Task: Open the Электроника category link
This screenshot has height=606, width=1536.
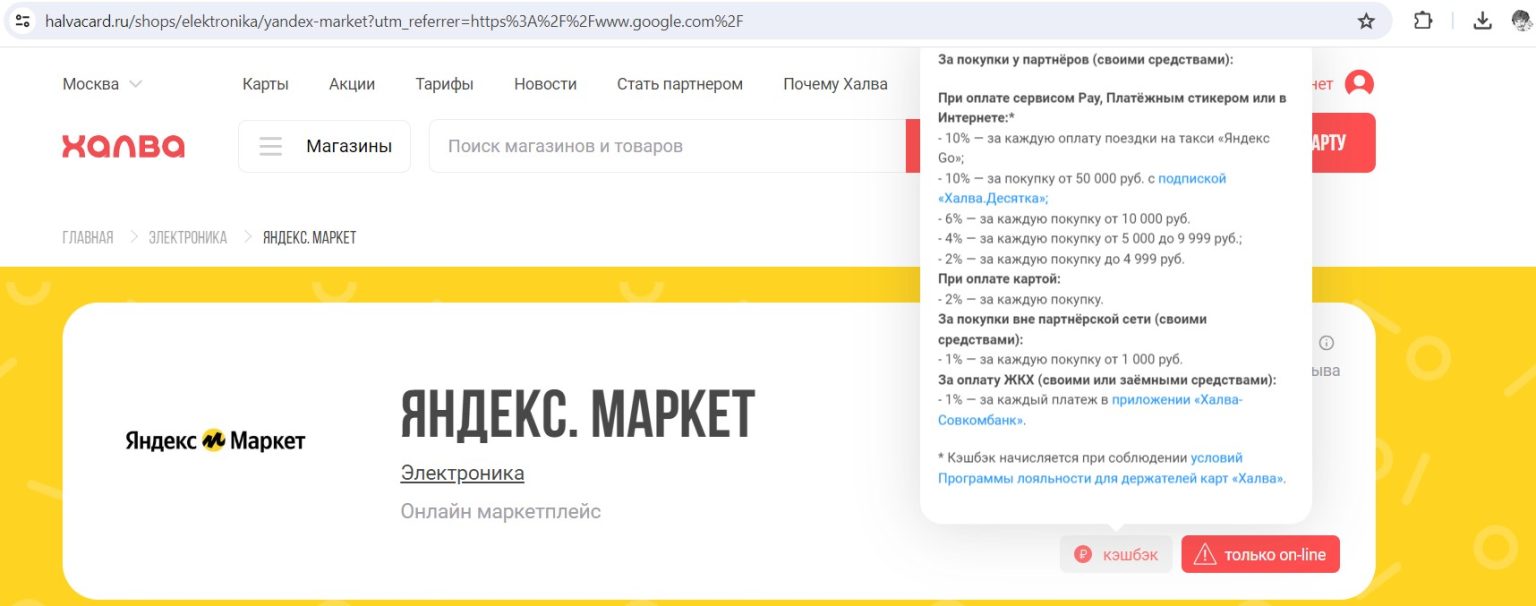Action: coord(462,473)
